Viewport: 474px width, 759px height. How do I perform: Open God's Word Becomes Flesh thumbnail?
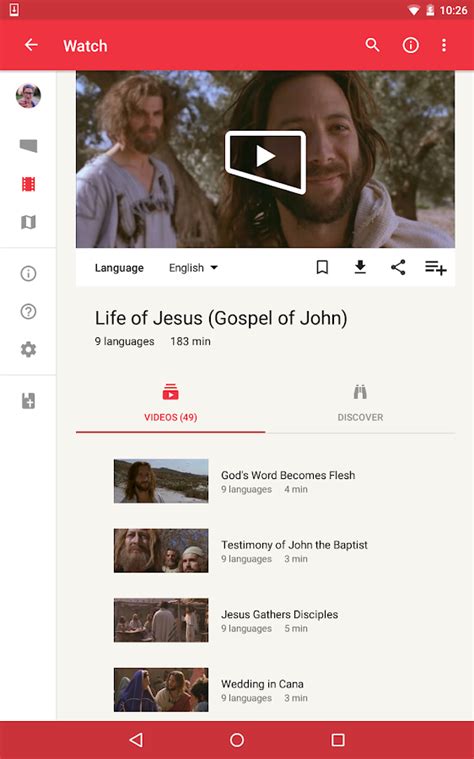tap(161, 481)
